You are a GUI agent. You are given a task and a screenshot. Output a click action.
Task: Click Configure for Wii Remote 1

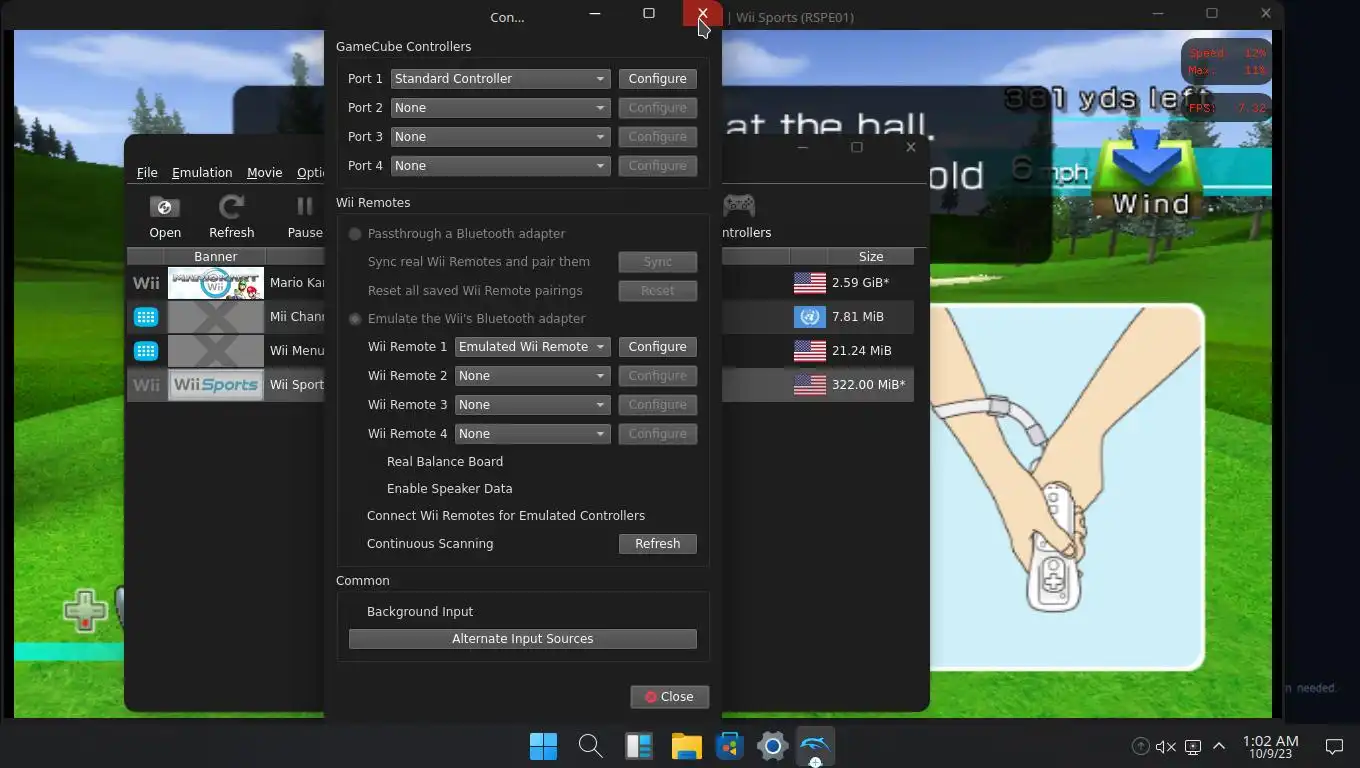coord(657,347)
